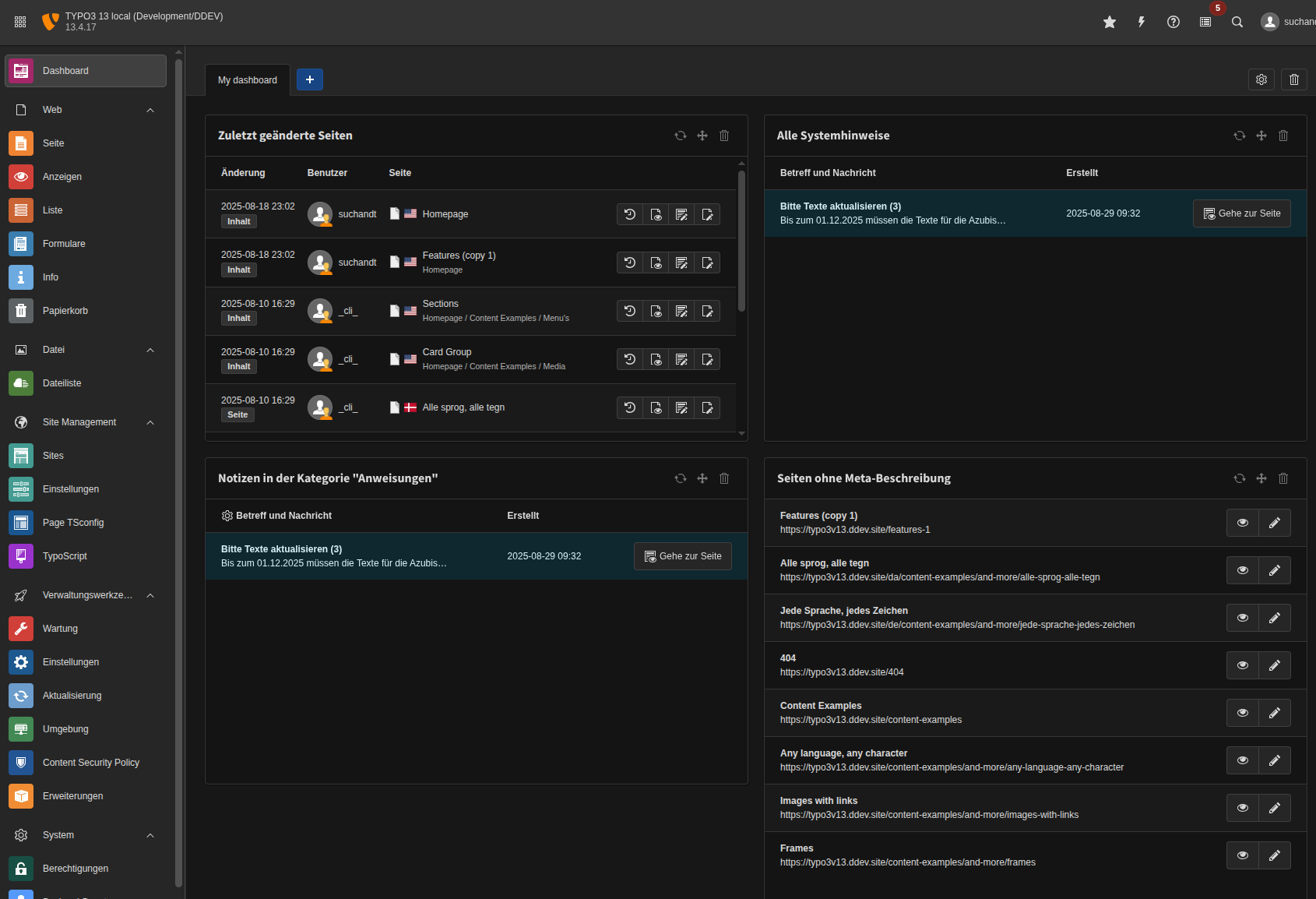Click Gehe zur Seite in Alle Systemhinweise

coord(1241,213)
